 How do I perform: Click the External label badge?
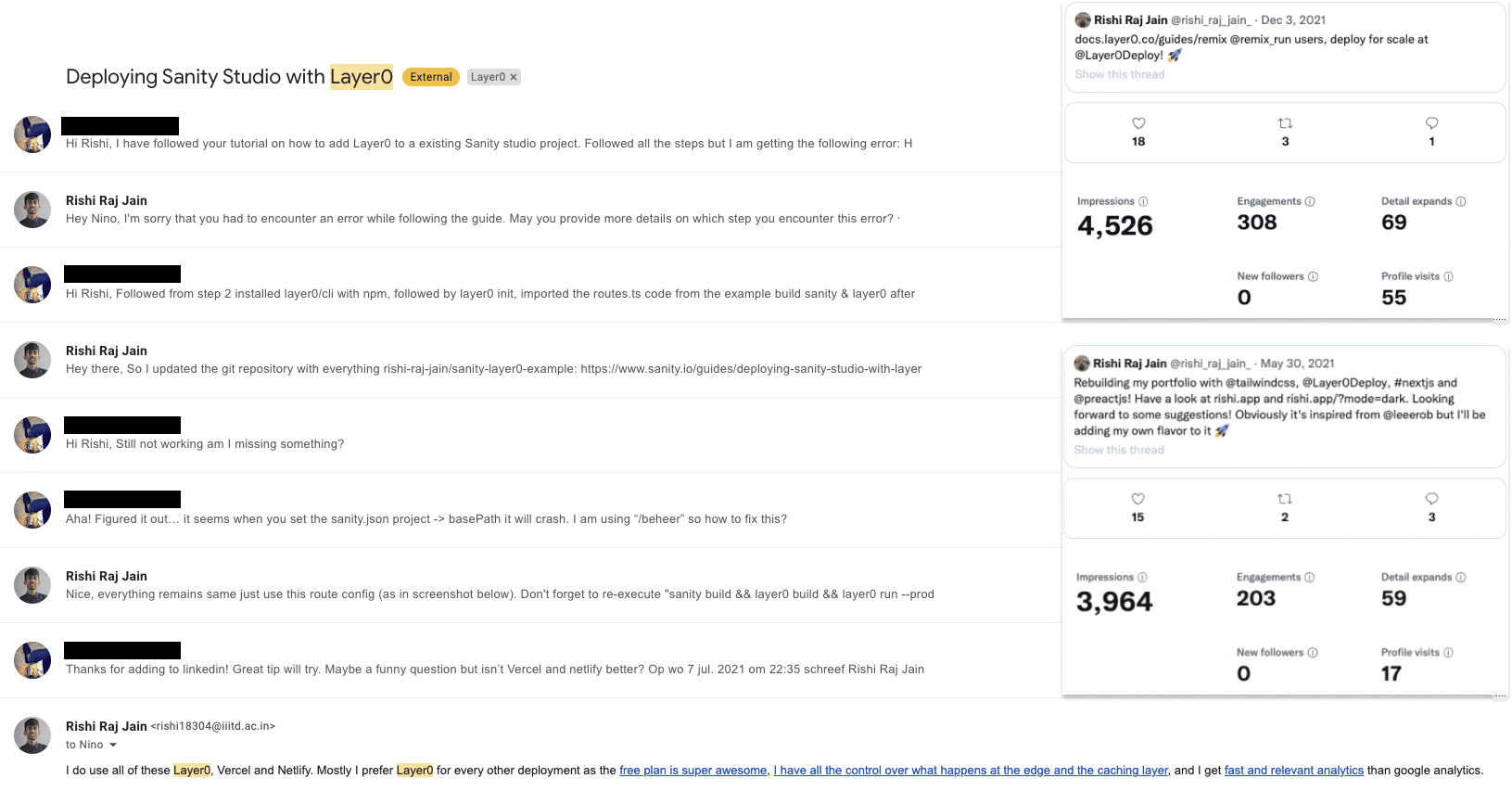point(431,77)
